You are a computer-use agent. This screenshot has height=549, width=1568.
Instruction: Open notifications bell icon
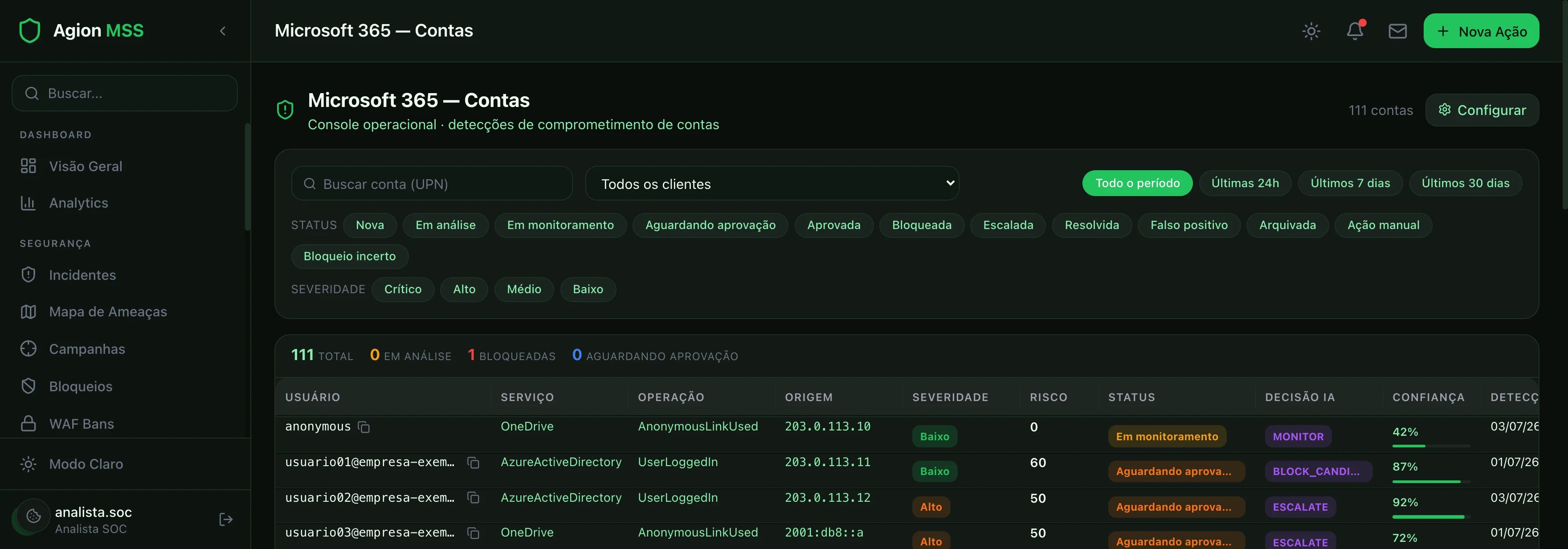1355,31
